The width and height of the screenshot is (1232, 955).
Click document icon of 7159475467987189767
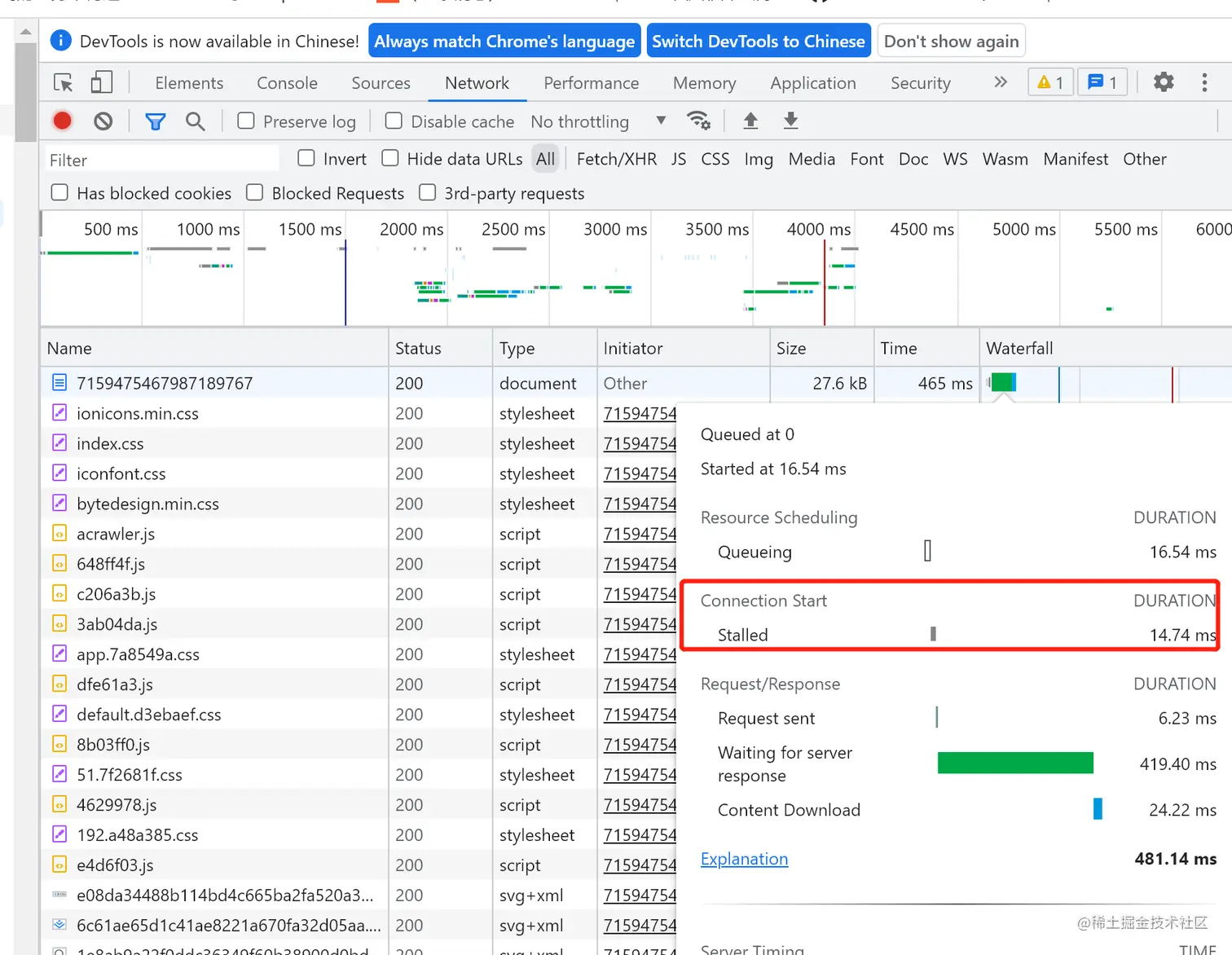(x=59, y=382)
